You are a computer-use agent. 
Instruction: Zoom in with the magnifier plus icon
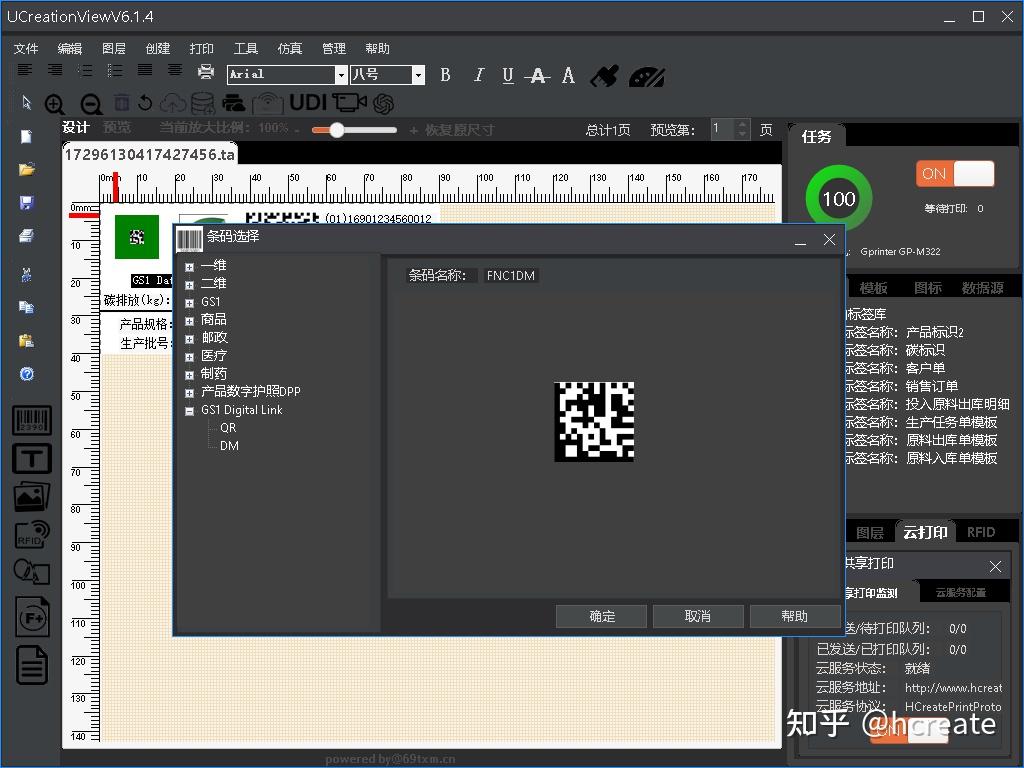pos(55,104)
